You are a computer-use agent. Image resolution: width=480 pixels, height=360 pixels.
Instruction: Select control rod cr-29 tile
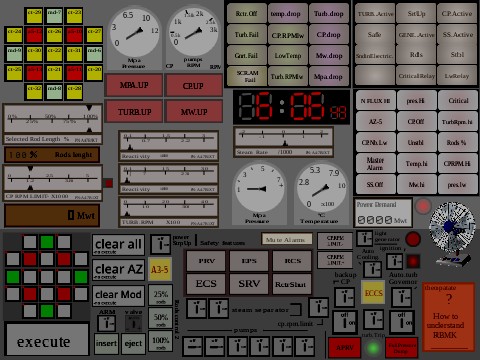(34, 16)
